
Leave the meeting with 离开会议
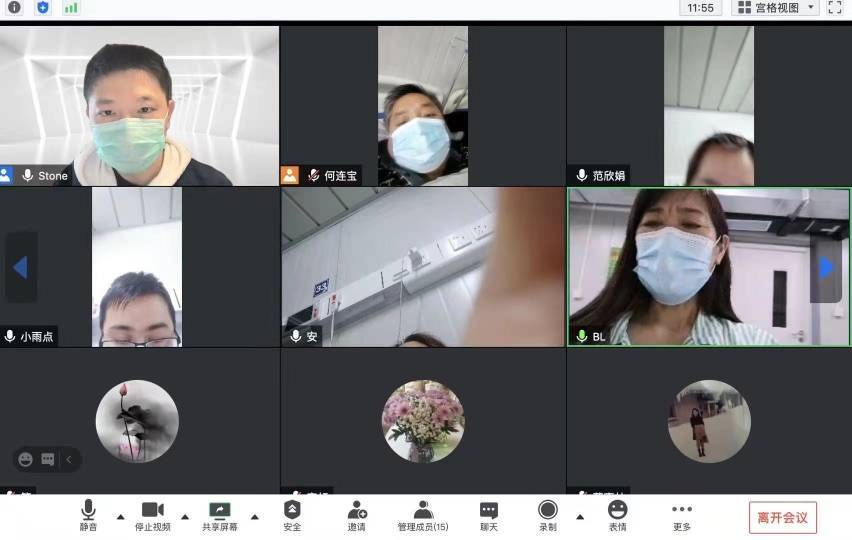pyautogui.click(x=782, y=517)
